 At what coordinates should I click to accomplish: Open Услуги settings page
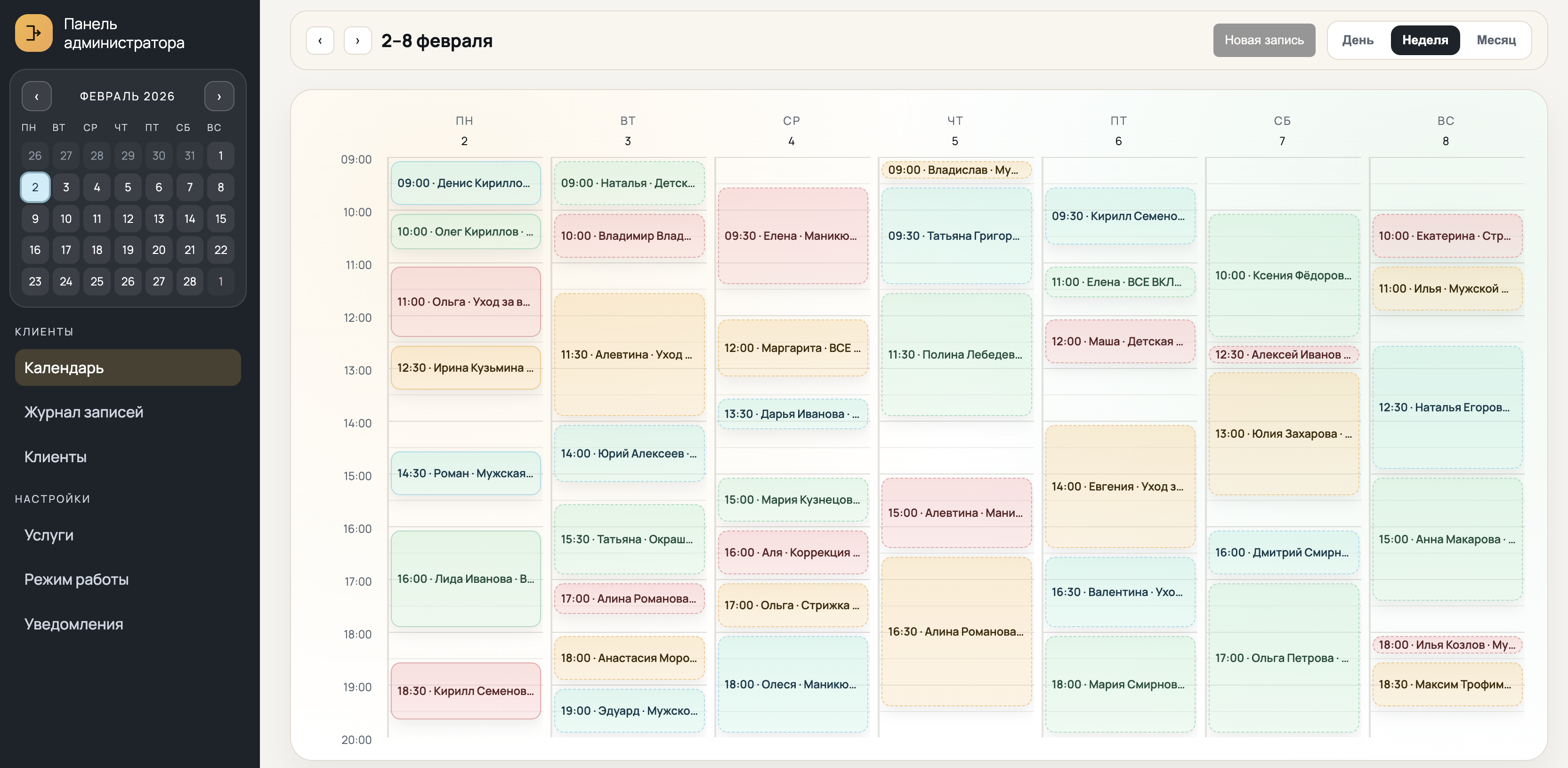tap(48, 535)
